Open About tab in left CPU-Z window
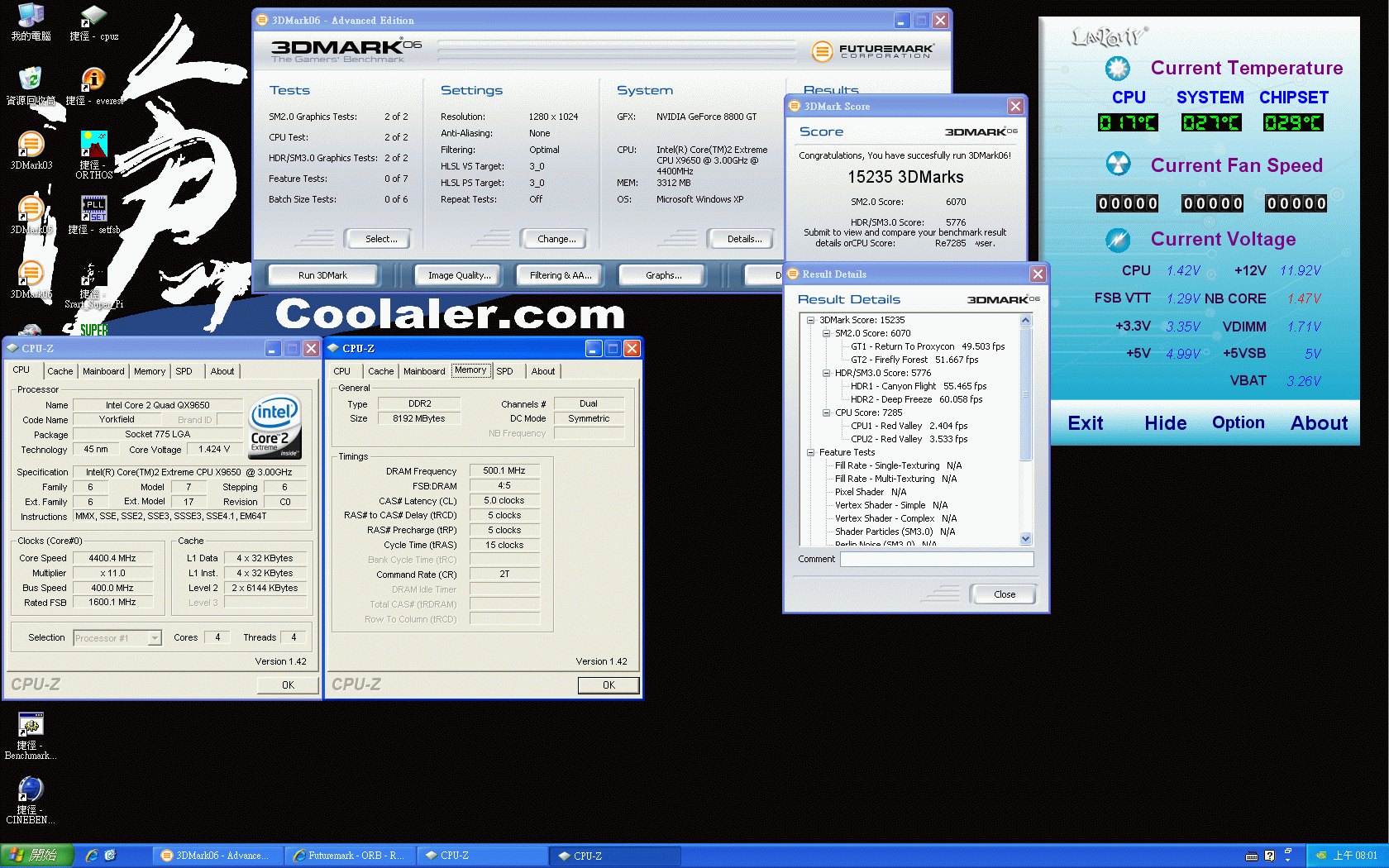 coord(222,371)
